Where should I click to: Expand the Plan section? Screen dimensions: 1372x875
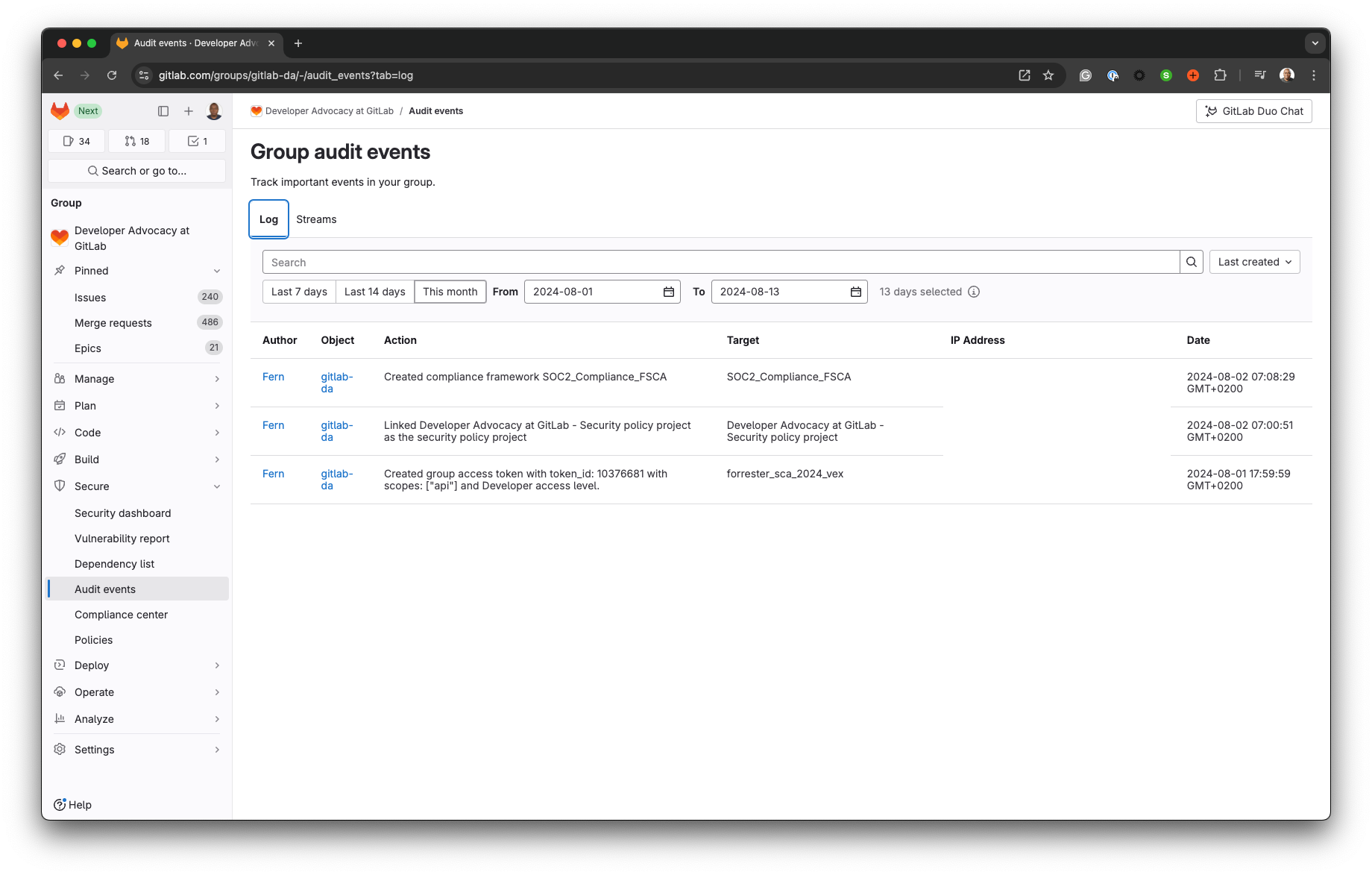217,406
